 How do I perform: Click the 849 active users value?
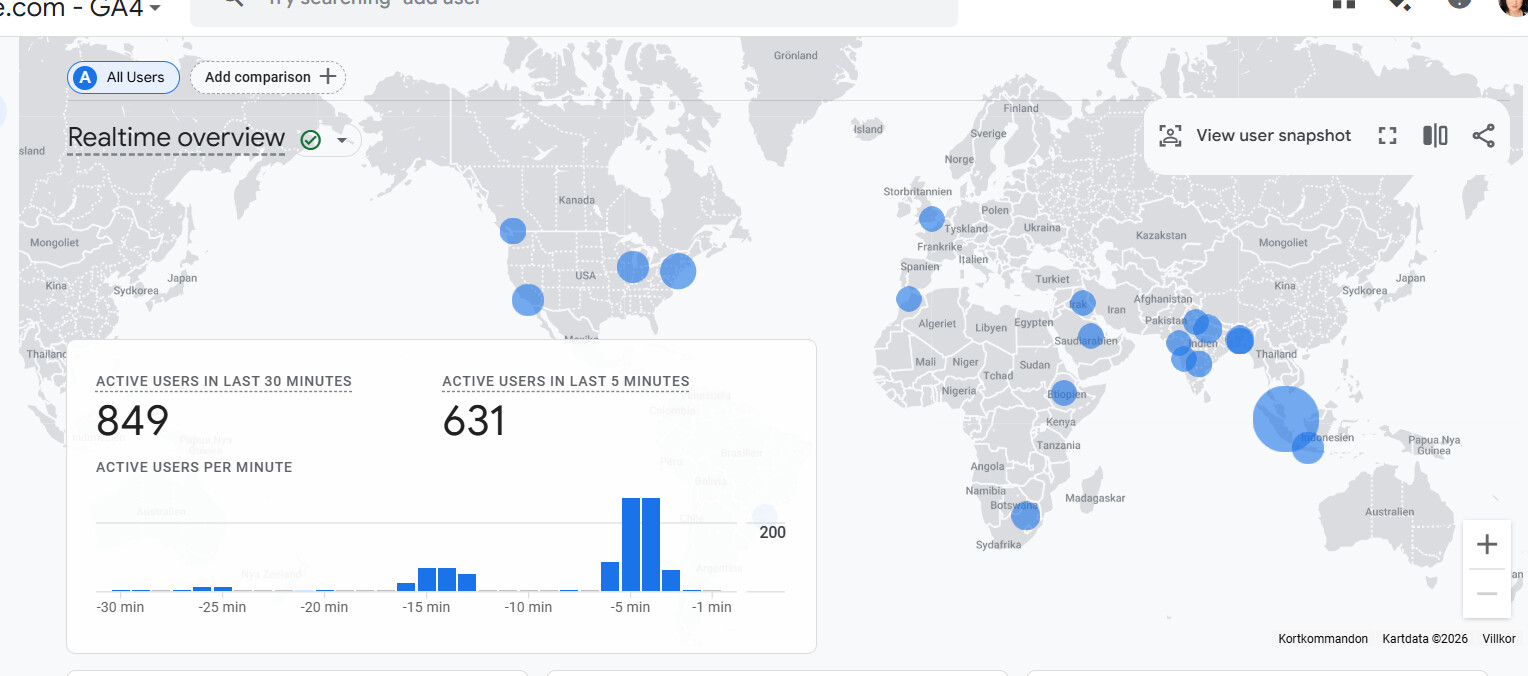click(x=132, y=421)
